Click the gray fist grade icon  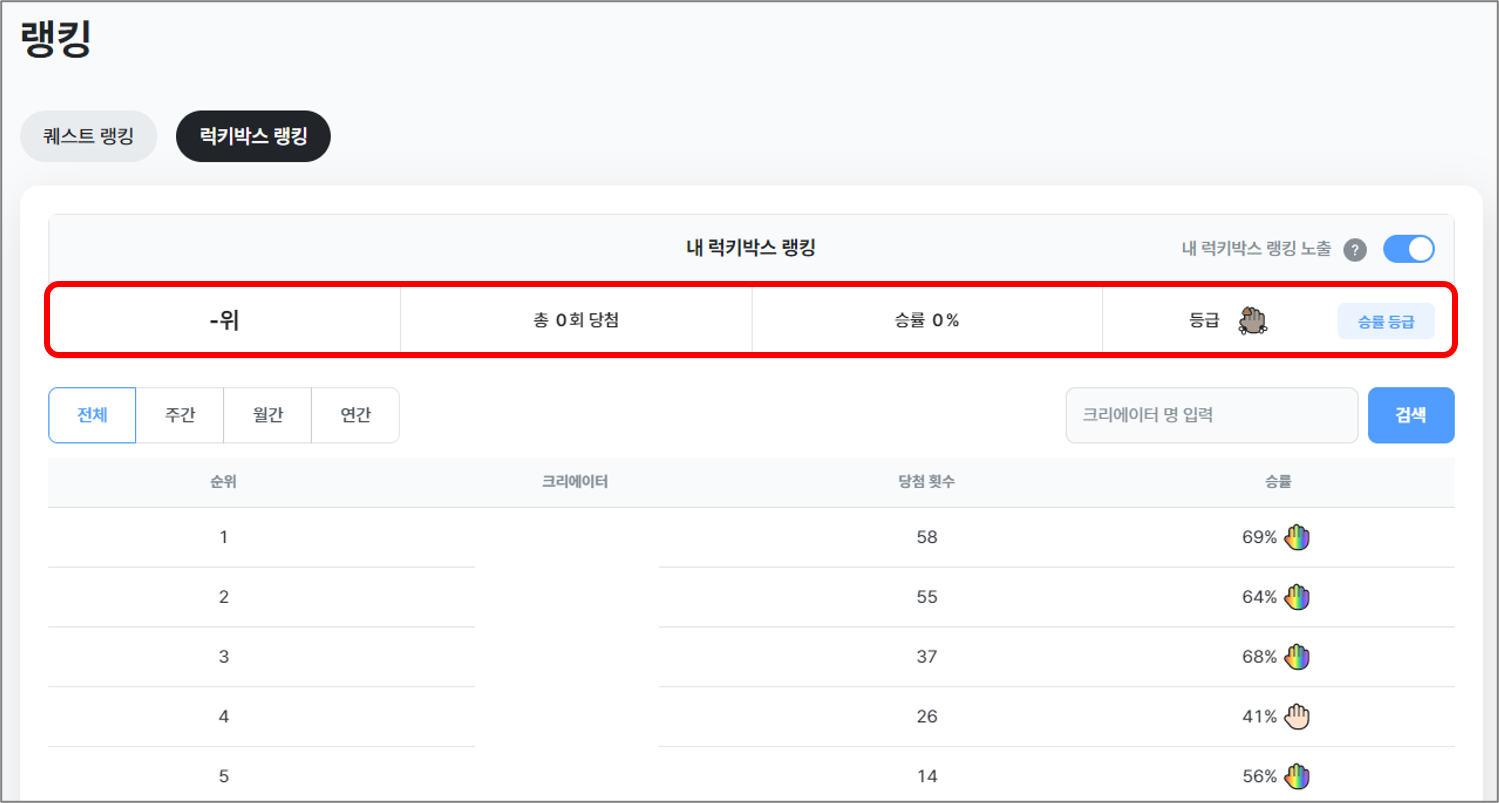tap(1252, 321)
